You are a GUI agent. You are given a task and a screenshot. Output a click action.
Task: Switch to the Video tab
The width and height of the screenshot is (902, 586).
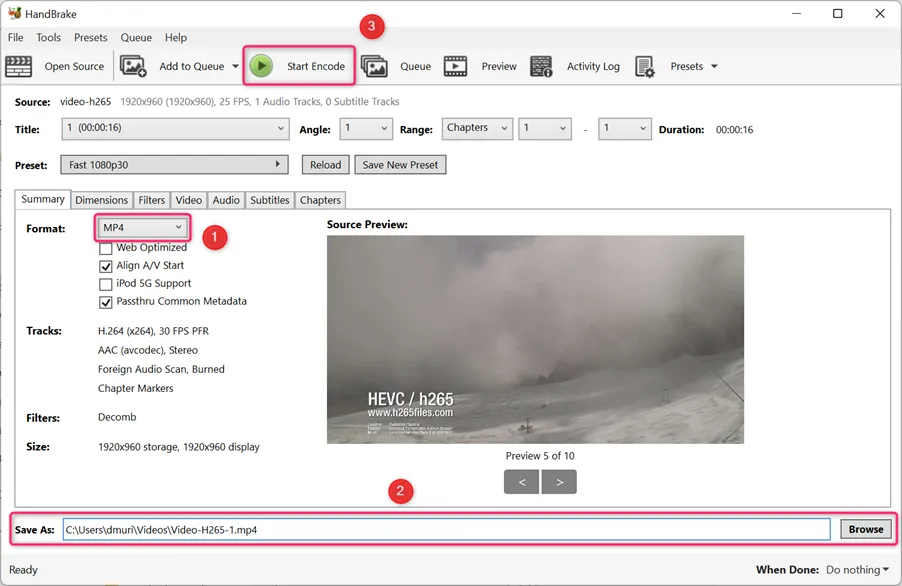pos(189,200)
